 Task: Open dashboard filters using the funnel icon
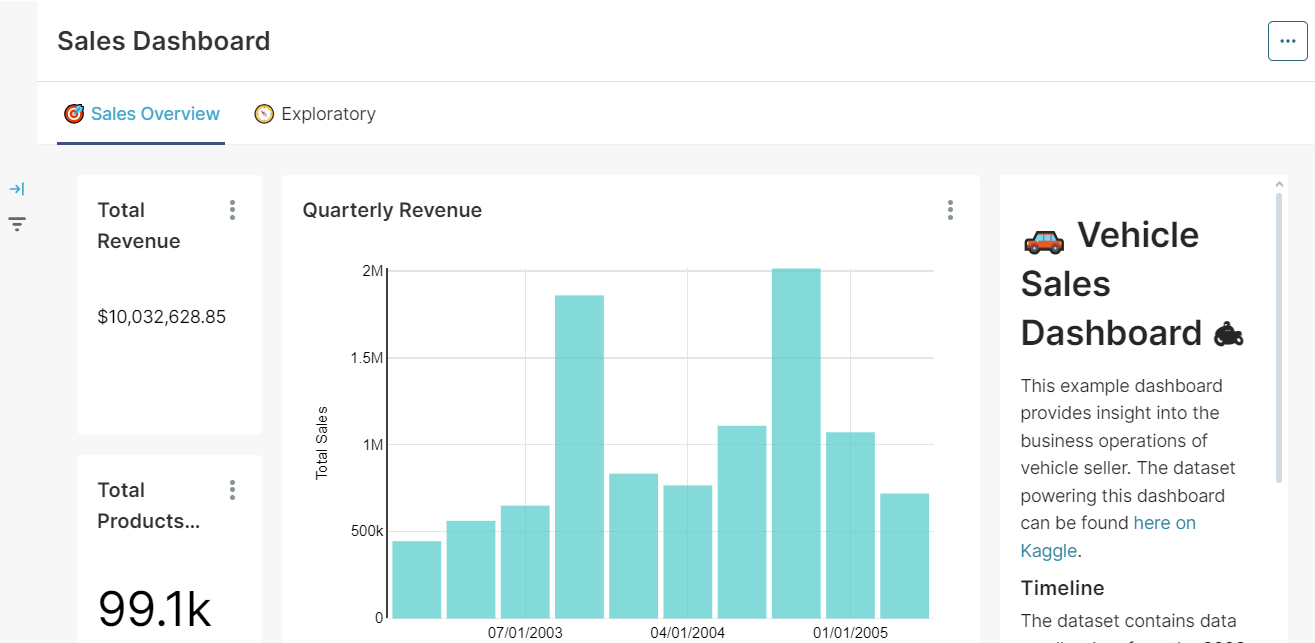coord(17,223)
